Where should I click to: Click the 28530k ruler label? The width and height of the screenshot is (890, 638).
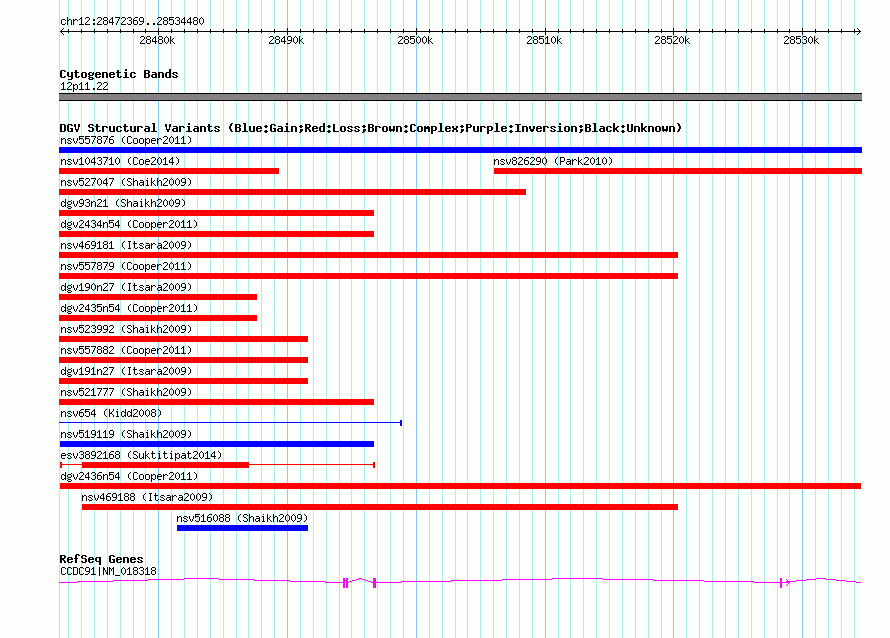click(801, 40)
